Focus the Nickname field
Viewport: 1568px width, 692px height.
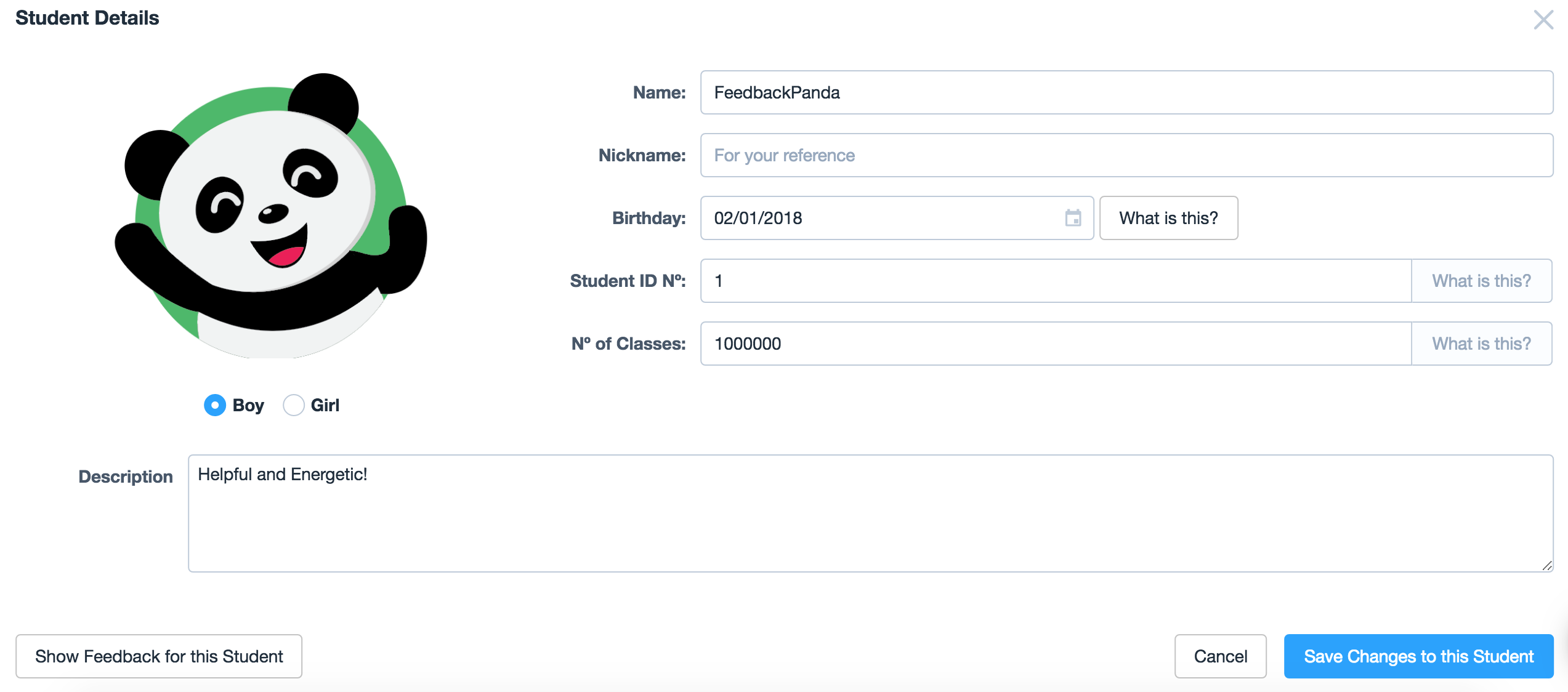(1126, 155)
